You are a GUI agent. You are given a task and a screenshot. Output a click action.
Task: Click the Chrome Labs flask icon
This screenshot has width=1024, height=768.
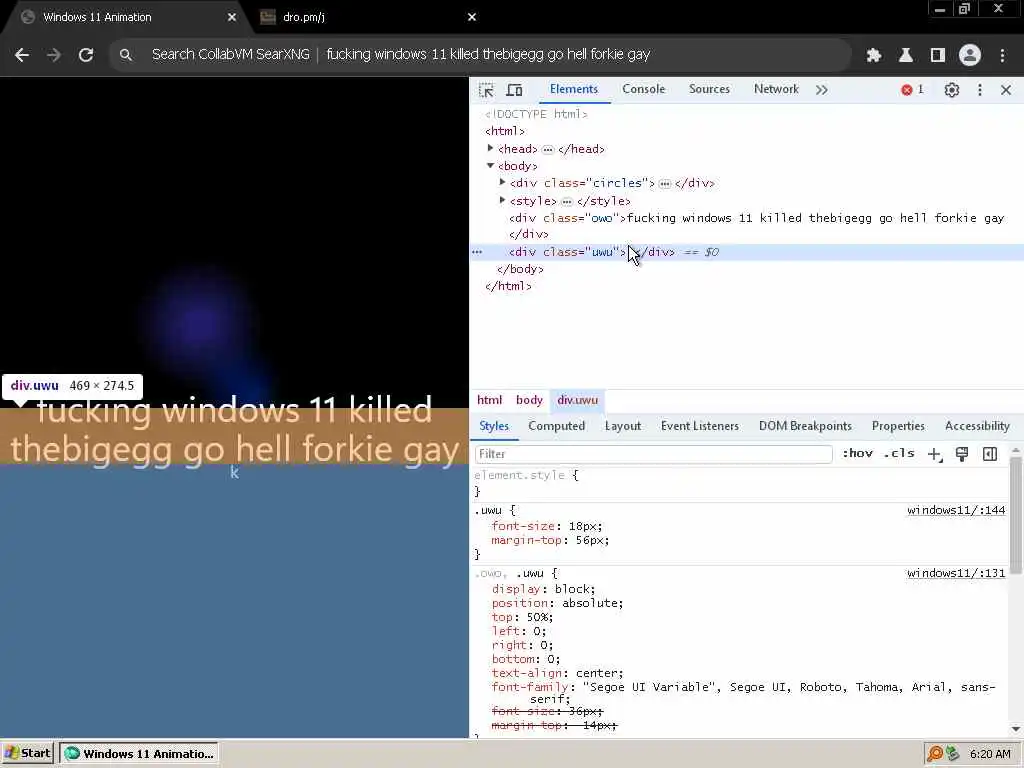[906, 56]
